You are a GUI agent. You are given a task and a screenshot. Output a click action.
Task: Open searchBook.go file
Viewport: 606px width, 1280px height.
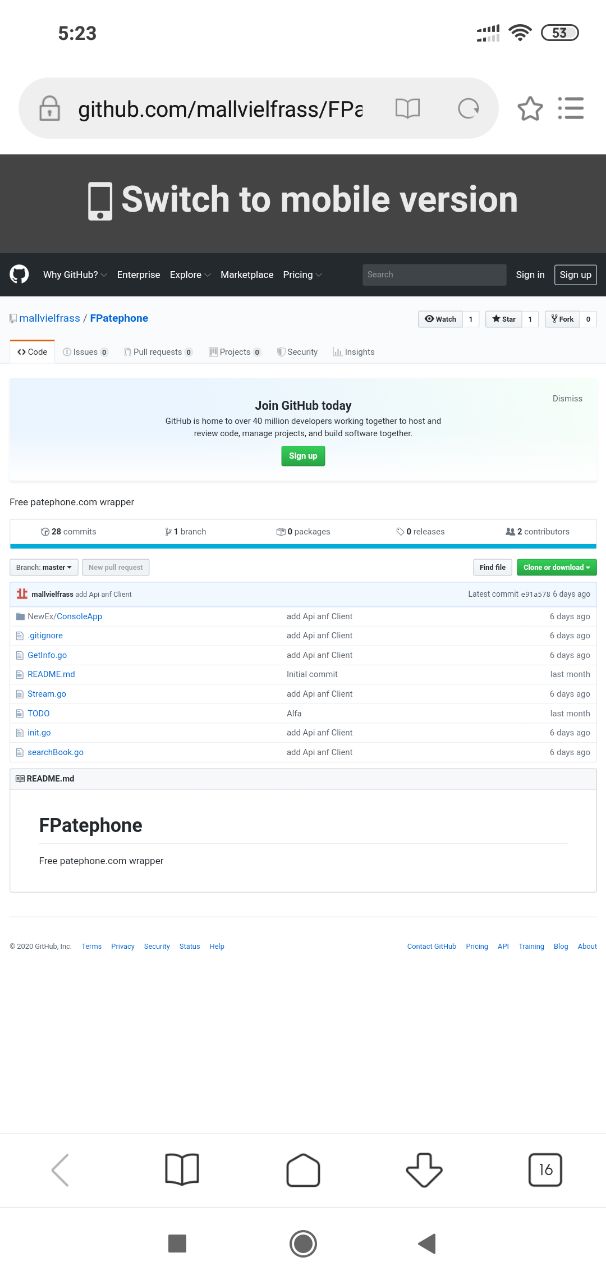point(55,752)
